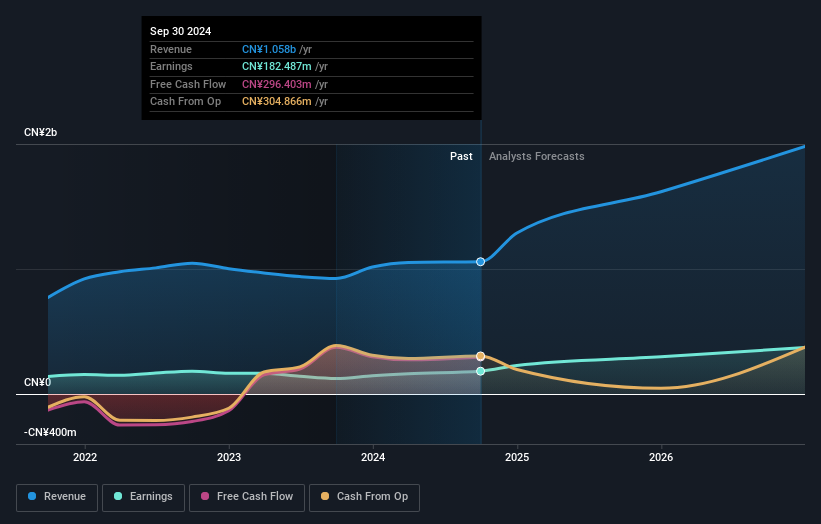Click the Free Cash Flow label in tooltip
The width and height of the screenshot is (821, 524).
point(188,84)
